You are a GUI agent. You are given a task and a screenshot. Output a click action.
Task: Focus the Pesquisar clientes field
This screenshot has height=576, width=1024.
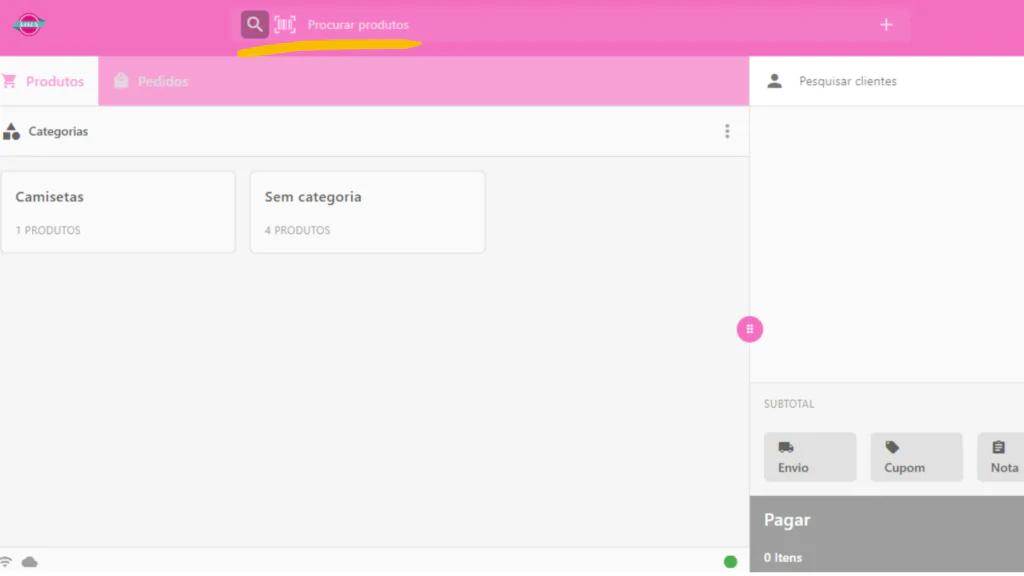click(x=887, y=81)
